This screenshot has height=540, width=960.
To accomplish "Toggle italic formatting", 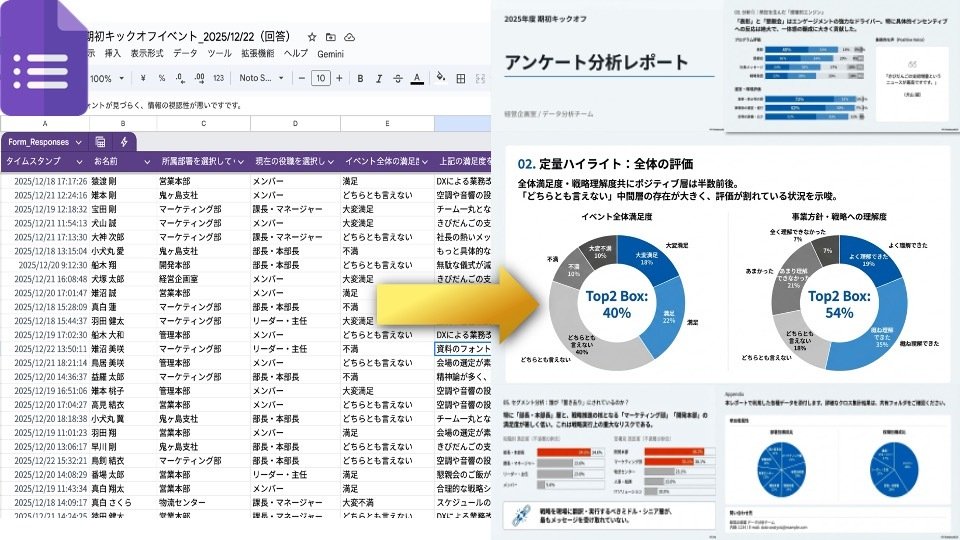I will (379, 78).
